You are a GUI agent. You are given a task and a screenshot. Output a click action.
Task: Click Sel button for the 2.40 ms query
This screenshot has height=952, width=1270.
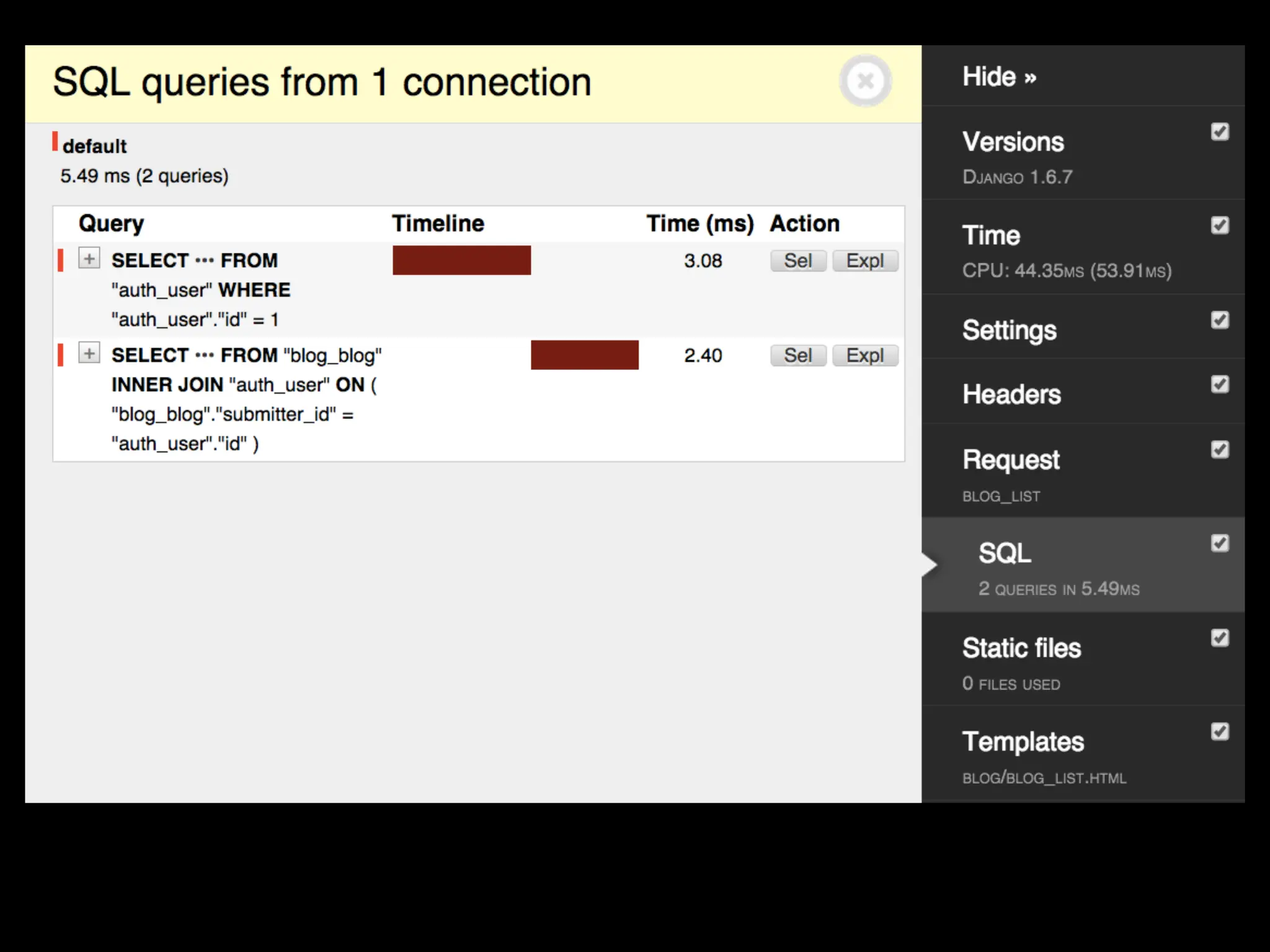(798, 356)
